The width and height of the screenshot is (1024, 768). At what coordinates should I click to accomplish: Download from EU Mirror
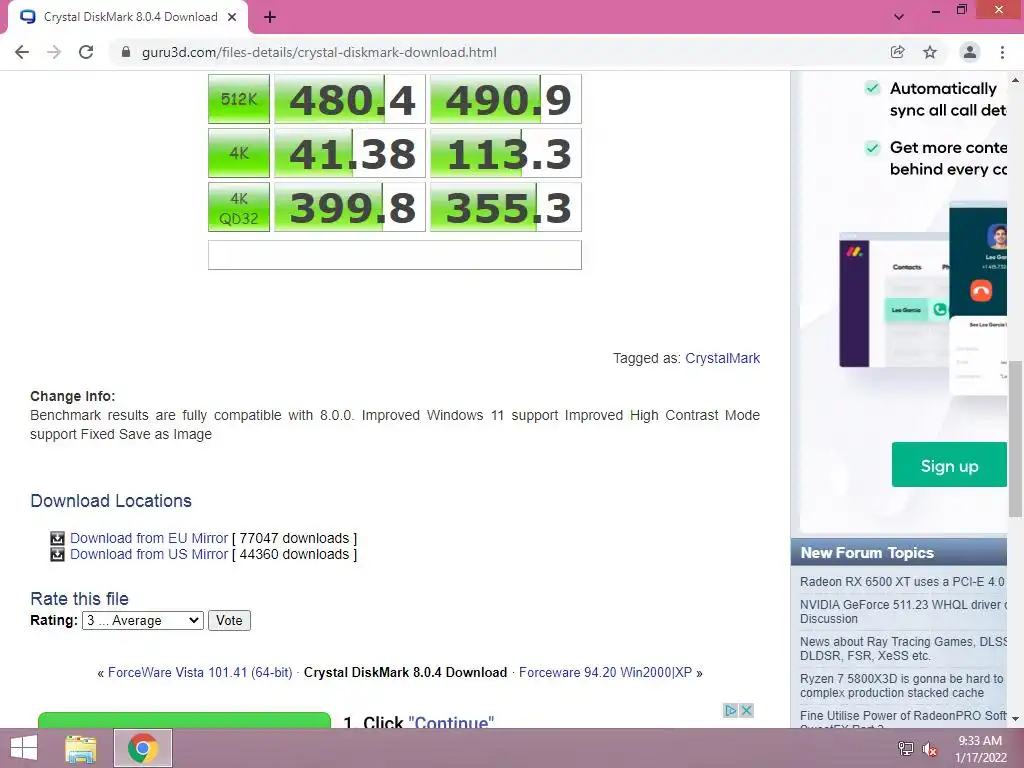[x=149, y=538]
